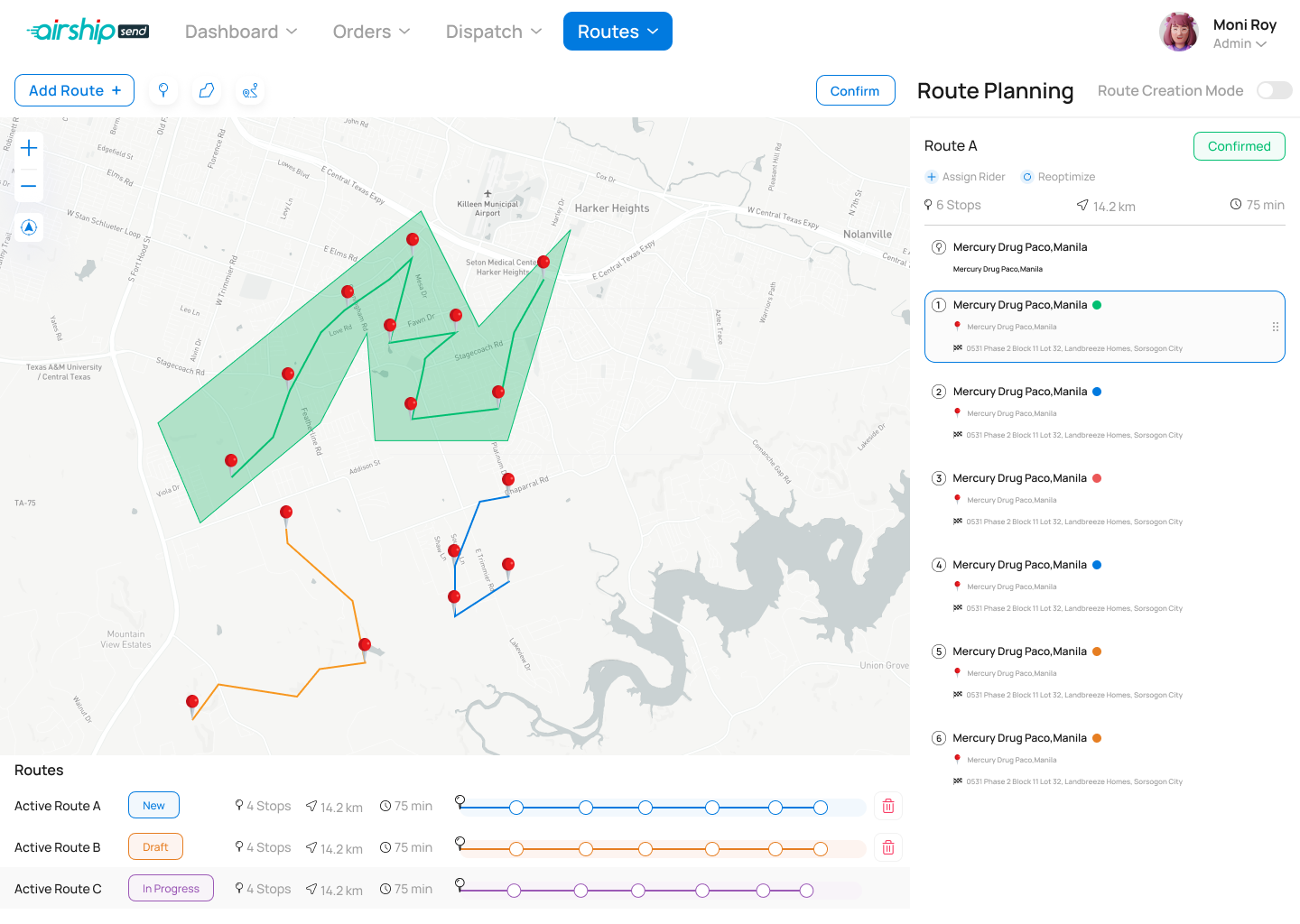
Task: Select the stop 1 Mercury Drug Paco card
Action: coord(1104,327)
